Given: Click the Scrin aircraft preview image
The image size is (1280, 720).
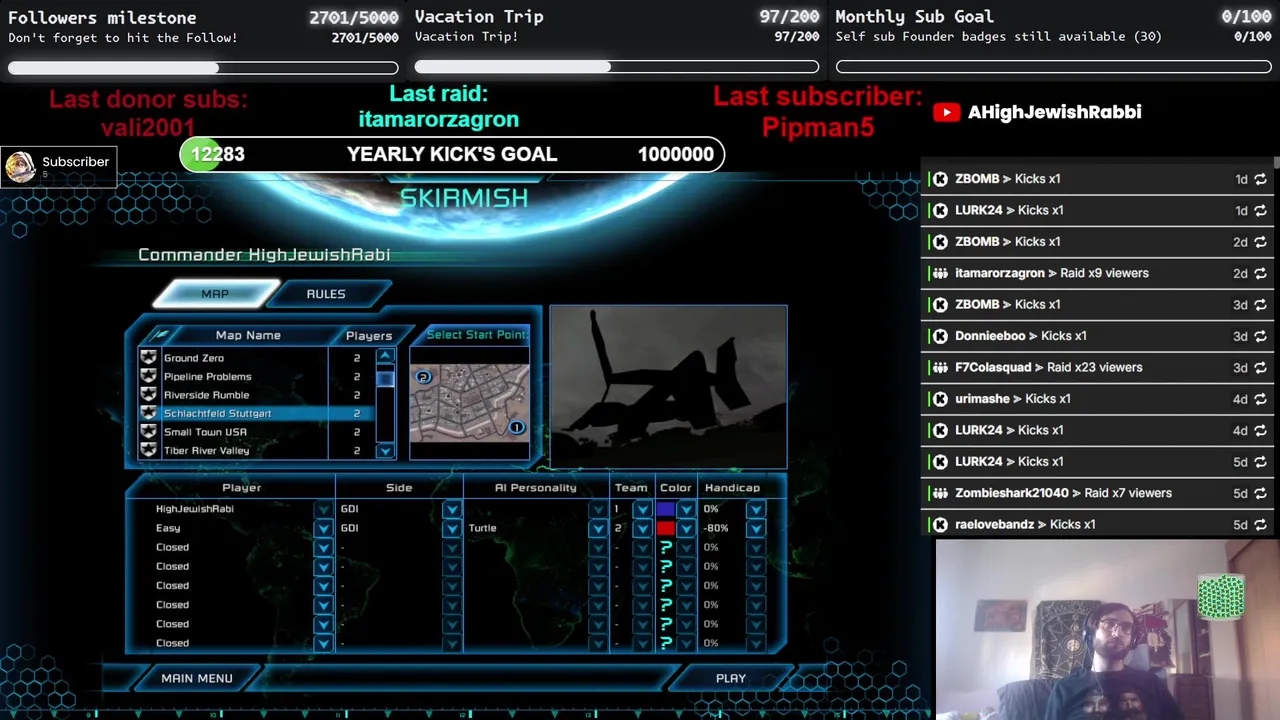Looking at the screenshot, I should point(668,387).
